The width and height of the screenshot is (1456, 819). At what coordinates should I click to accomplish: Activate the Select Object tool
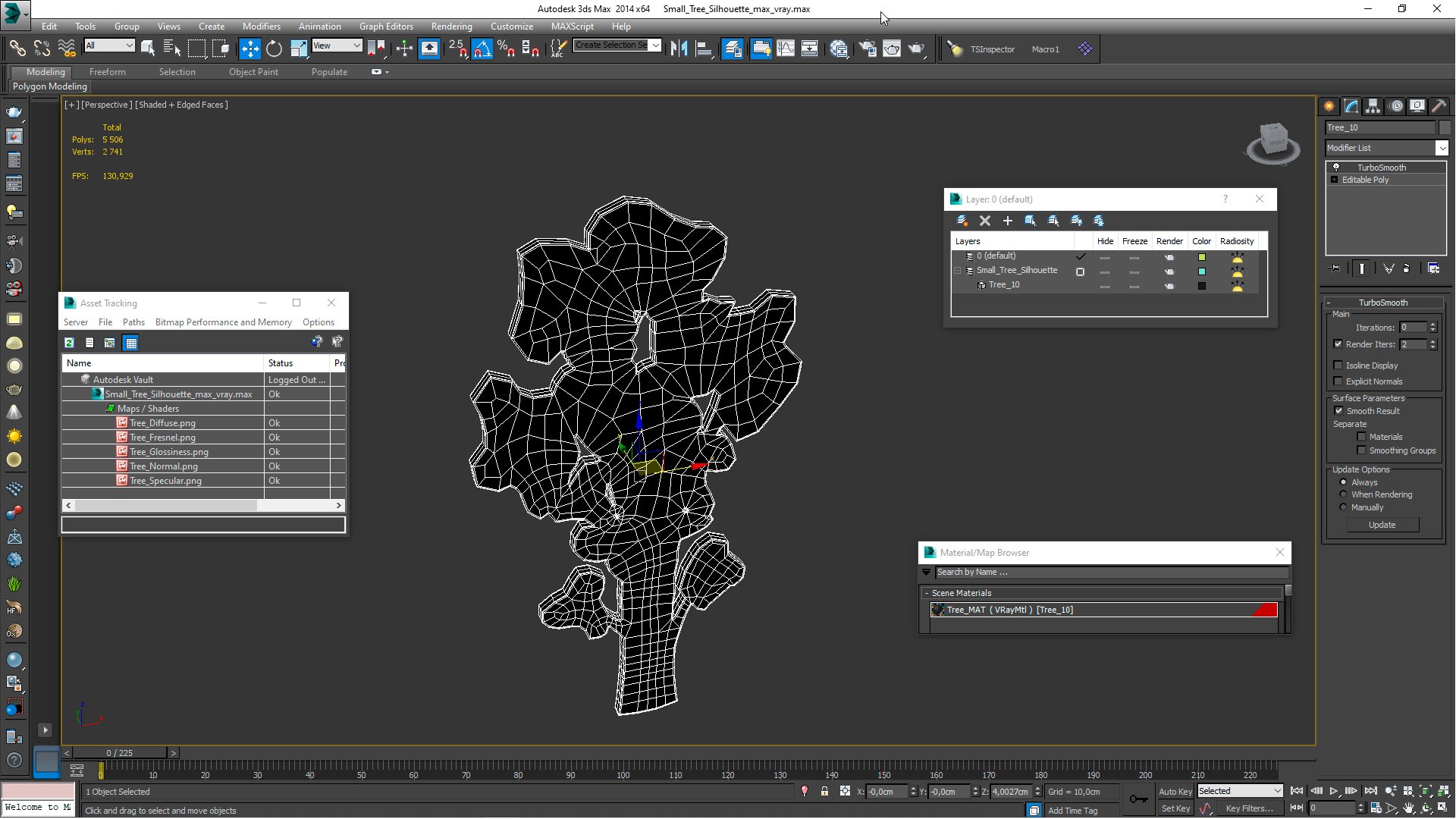click(x=148, y=49)
